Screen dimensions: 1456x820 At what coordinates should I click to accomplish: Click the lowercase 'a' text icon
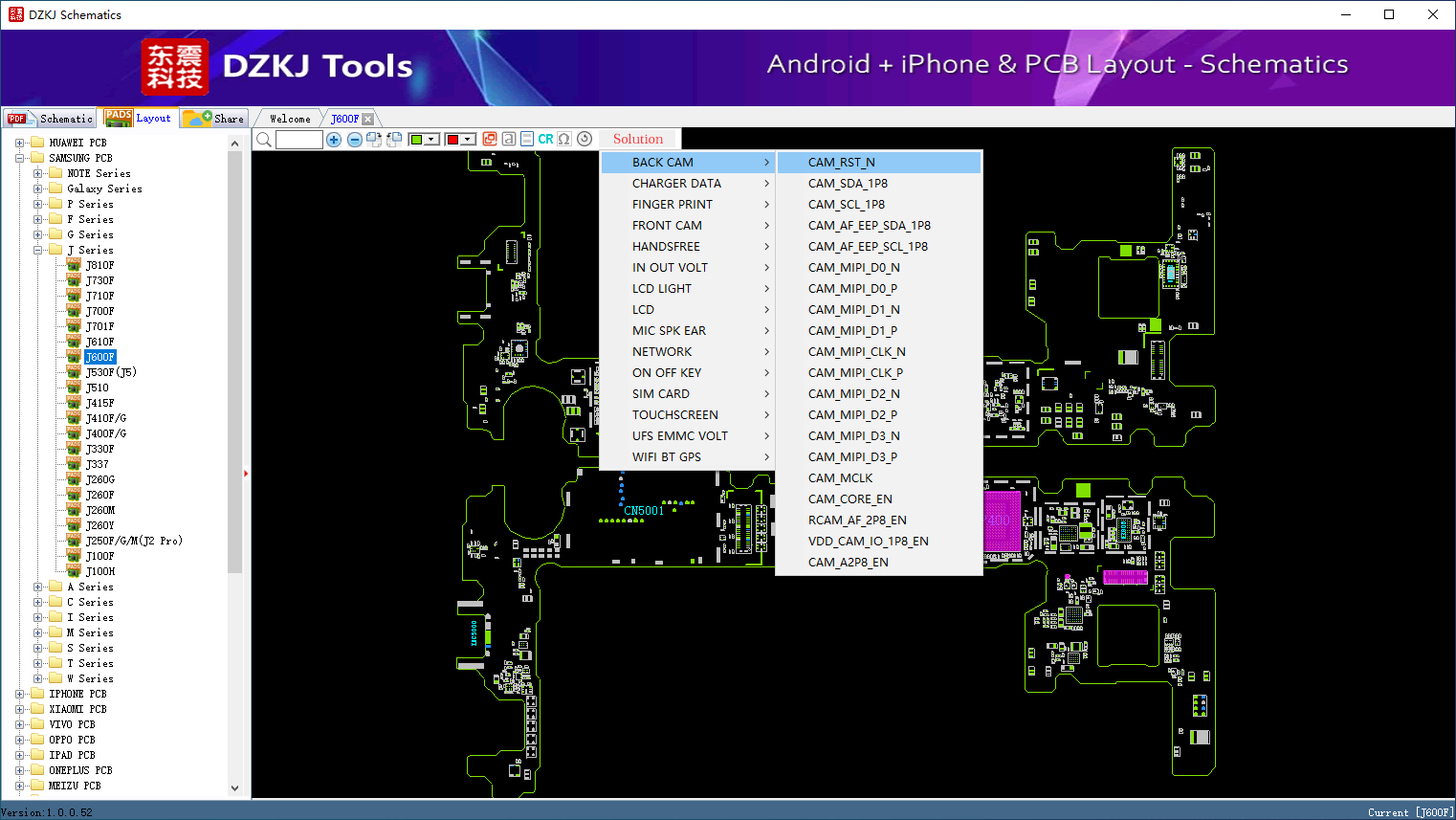pyautogui.click(x=509, y=139)
